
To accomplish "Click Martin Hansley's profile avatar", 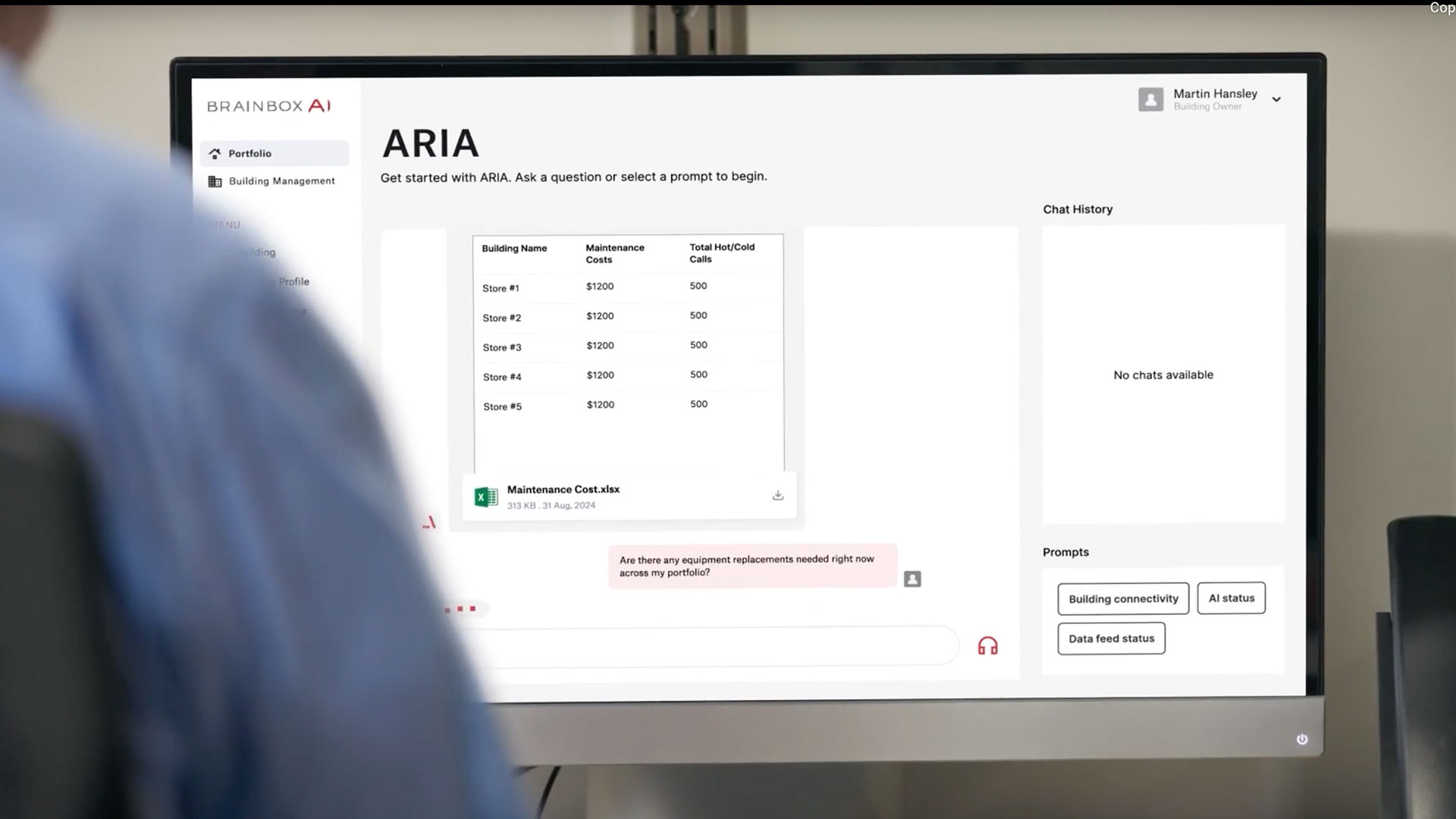I will click(x=1150, y=99).
